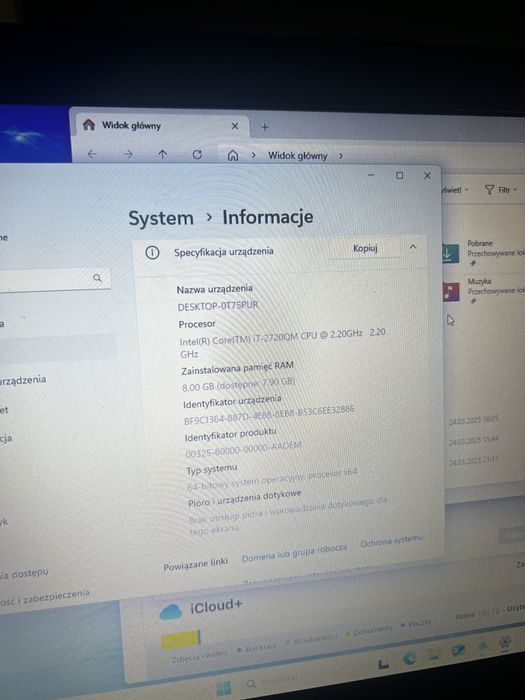
Task: Select the 64-bitowy system operacyjny text
Action: 272,479
